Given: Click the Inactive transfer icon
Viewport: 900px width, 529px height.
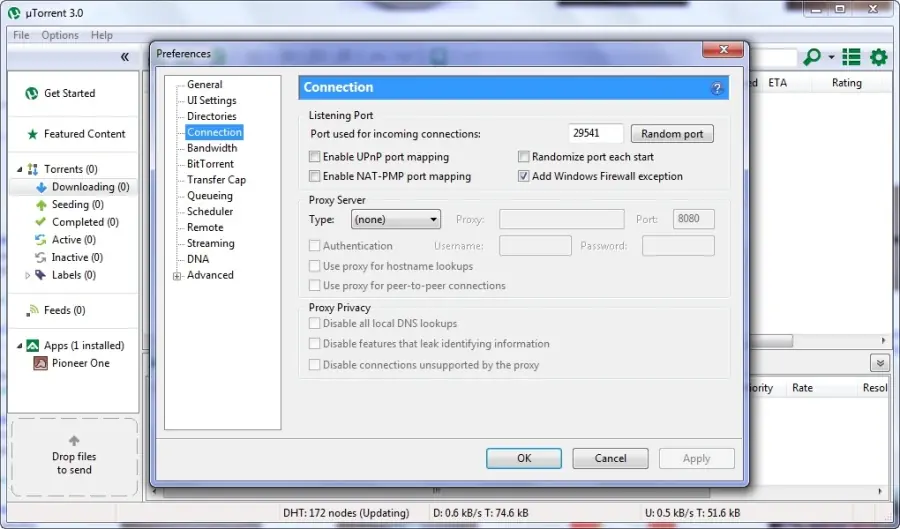Looking at the screenshot, I should [x=40, y=258].
